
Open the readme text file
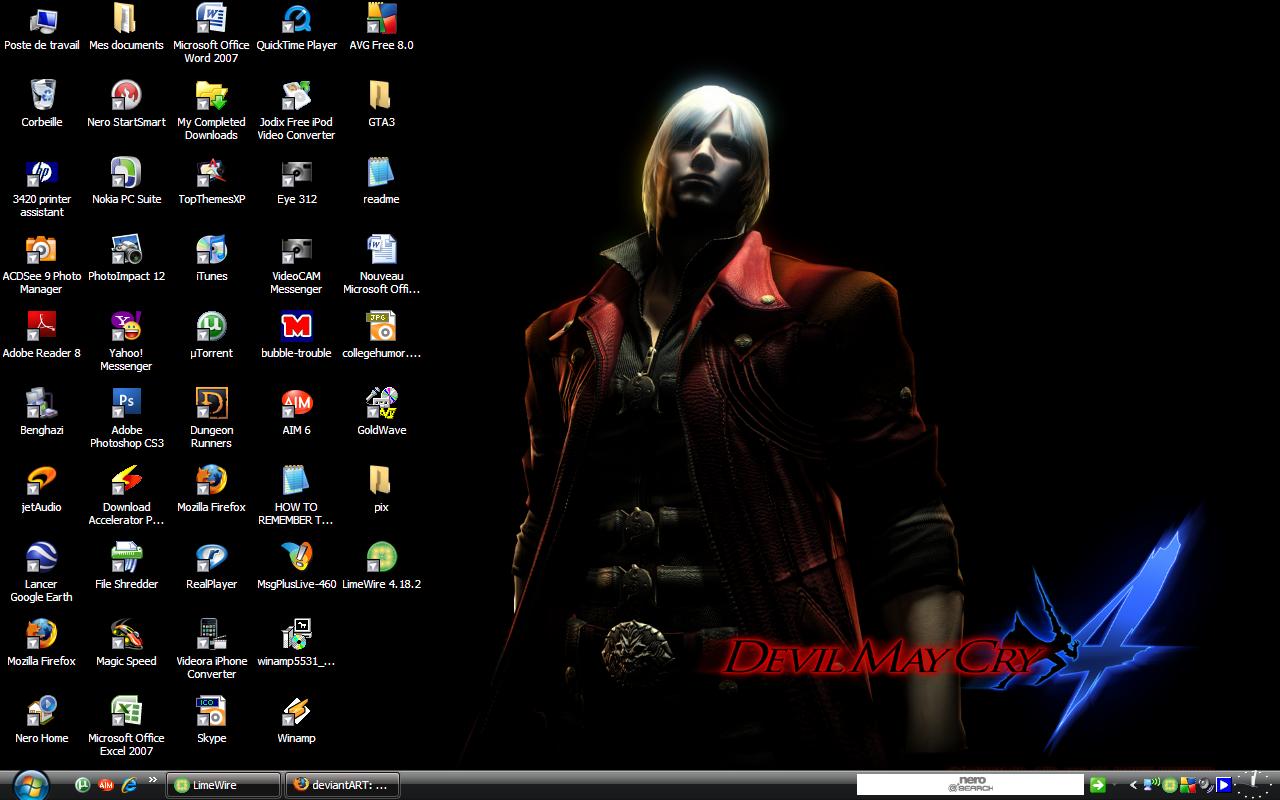(381, 182)
